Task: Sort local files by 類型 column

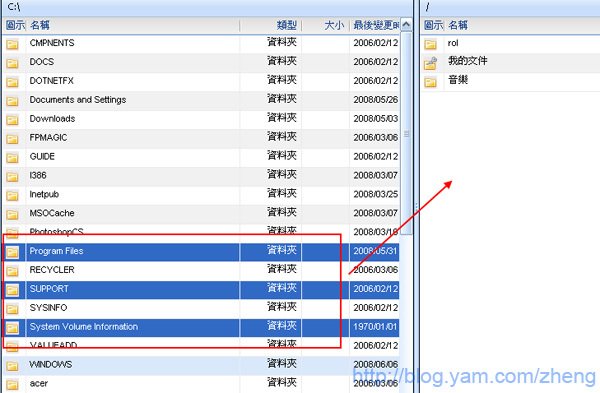Action: point(287,26)
